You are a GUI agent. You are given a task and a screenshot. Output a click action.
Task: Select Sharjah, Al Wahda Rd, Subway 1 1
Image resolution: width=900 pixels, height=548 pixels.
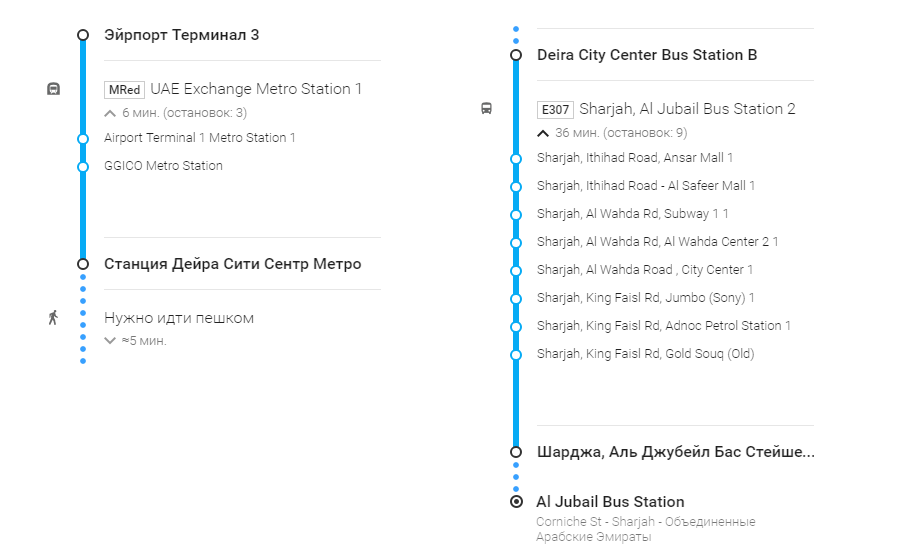point(632,214)
